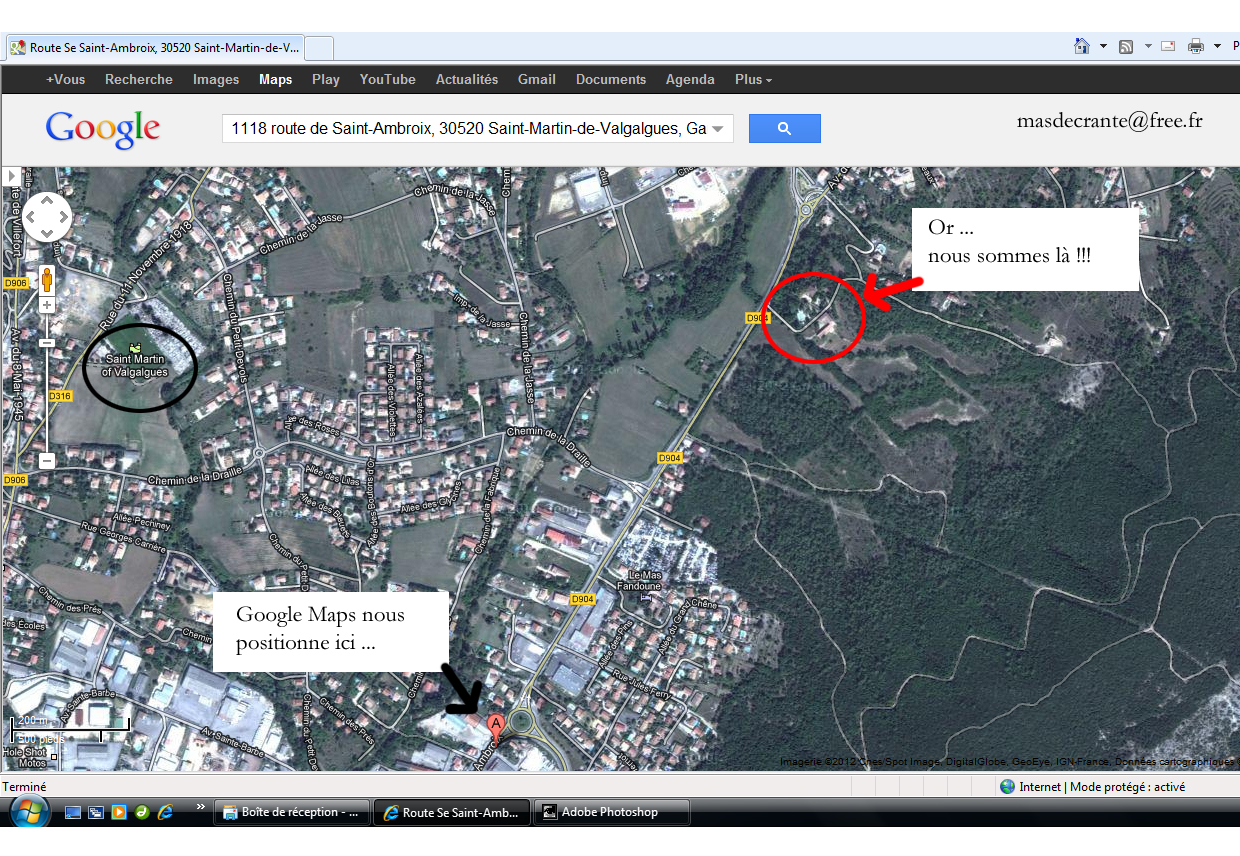Select the Route Se Saint-Ambroix browser tab
Screen dimensions: 1240x856
[154, 47]
